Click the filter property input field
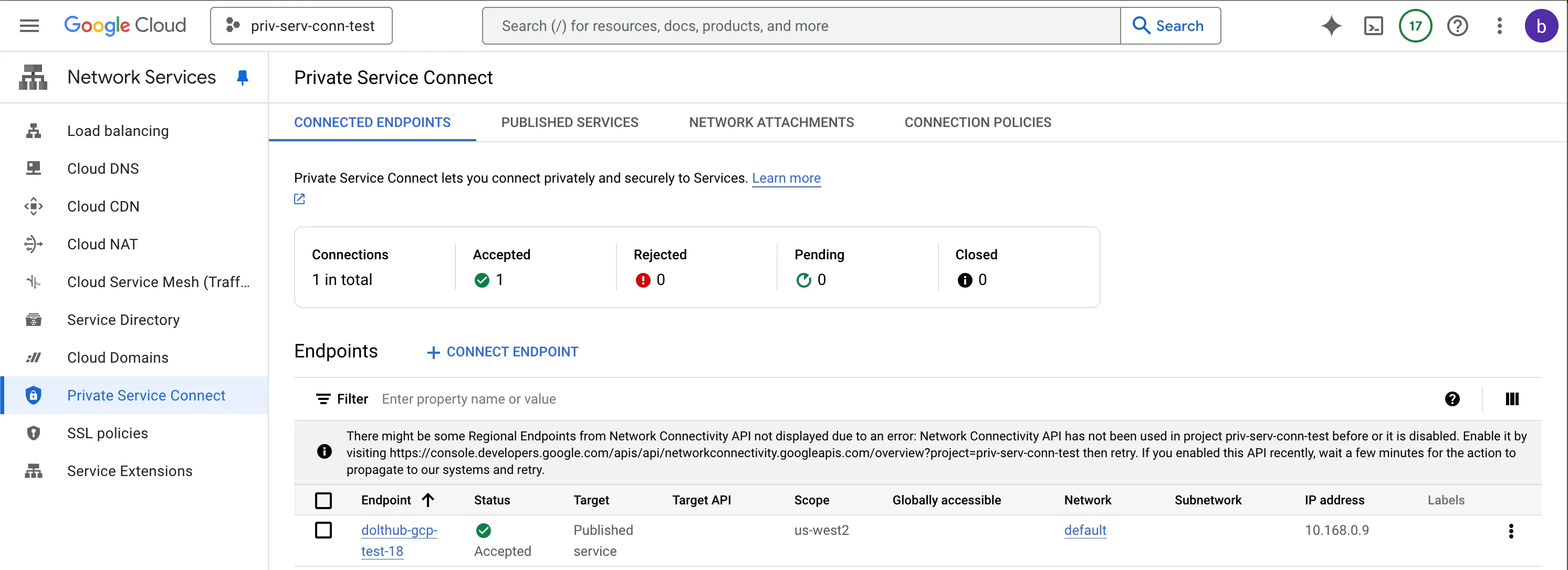 click(x=852, y=399)
